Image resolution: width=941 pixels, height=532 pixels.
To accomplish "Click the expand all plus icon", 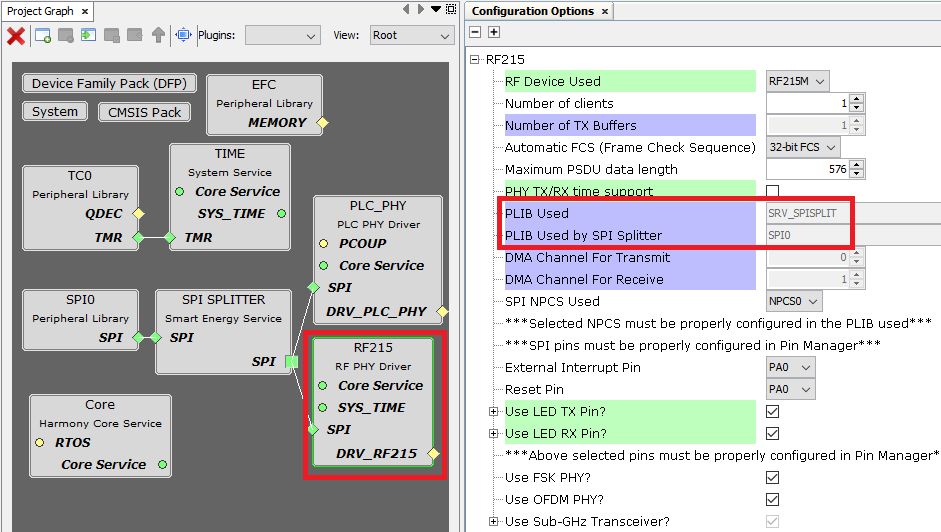I will [x=493, y=32].
